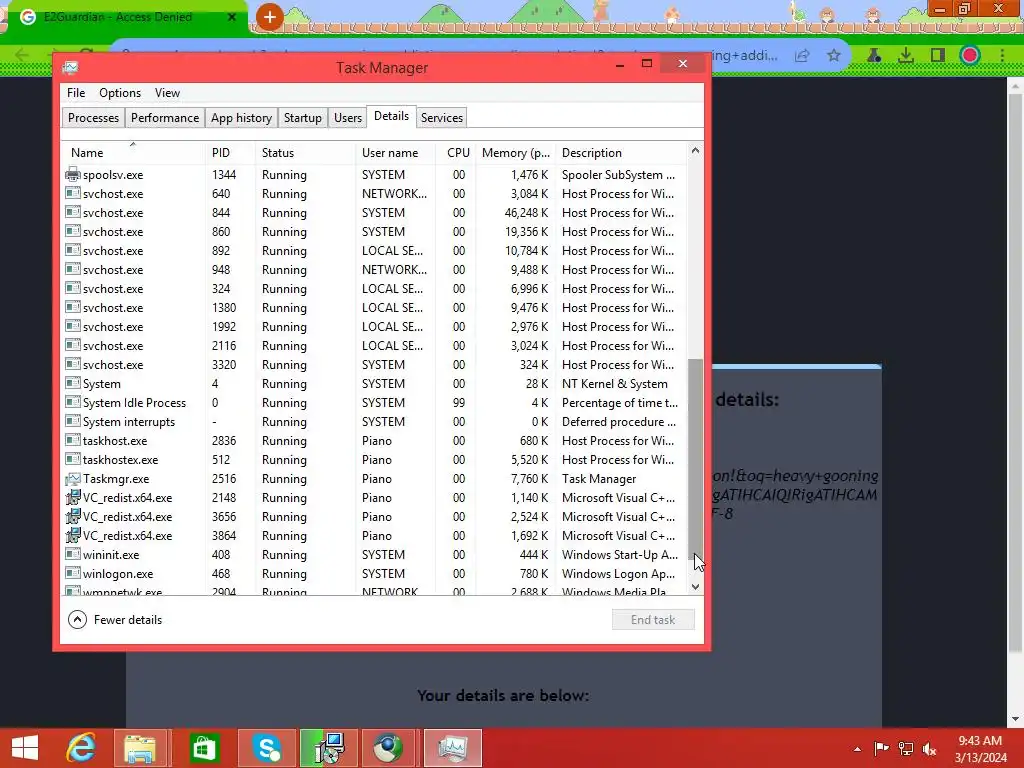Open the network tray icon
Image resolution: width=1024 pixels, height=768 pixels.
coord(906,748)
